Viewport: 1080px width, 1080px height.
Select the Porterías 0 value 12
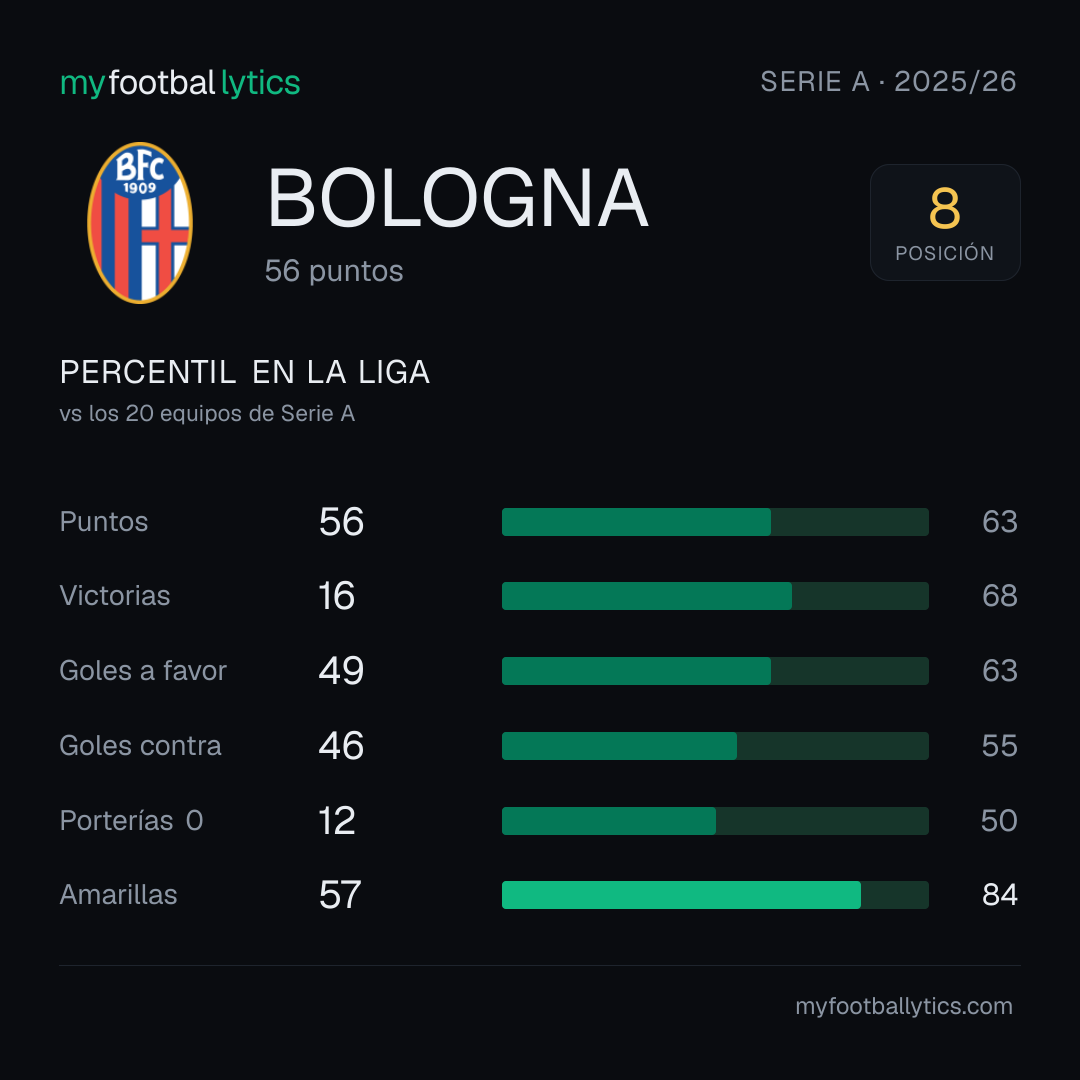337,820
